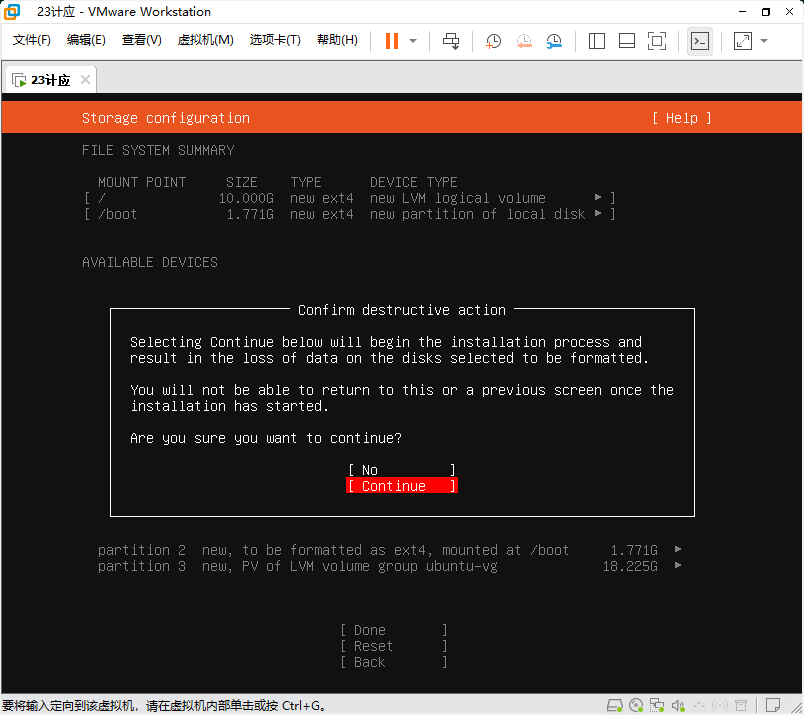This screenshot has width=804, height=715.
Task: Click the 'Are you sure you want to continue?' text
Action: pyautogui.click(x=266, y=438)
